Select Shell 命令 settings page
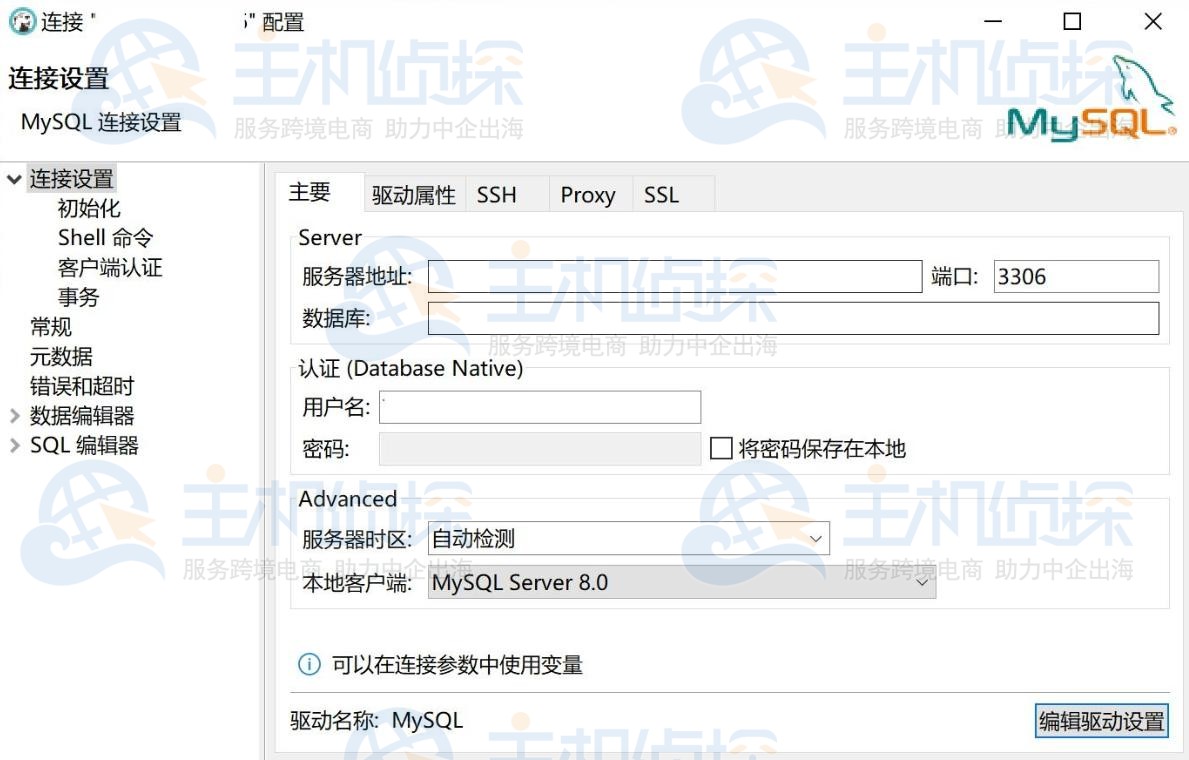This screenshot has width=1189, height=760. pyautogui.click(x=104, y=237)
